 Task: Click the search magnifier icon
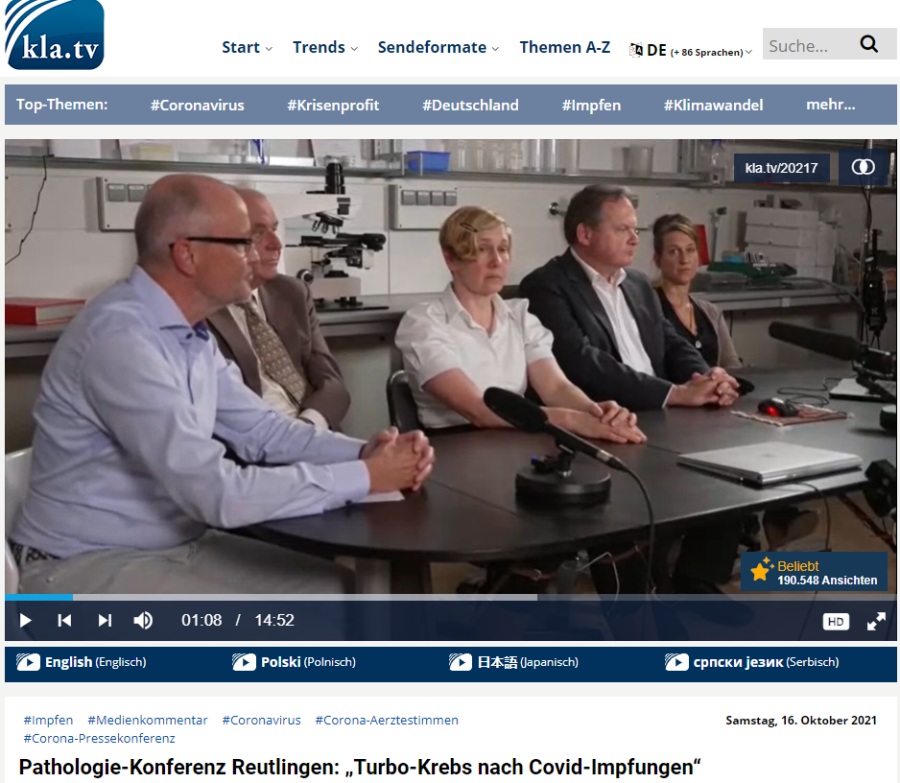click(x=868, y=44)
